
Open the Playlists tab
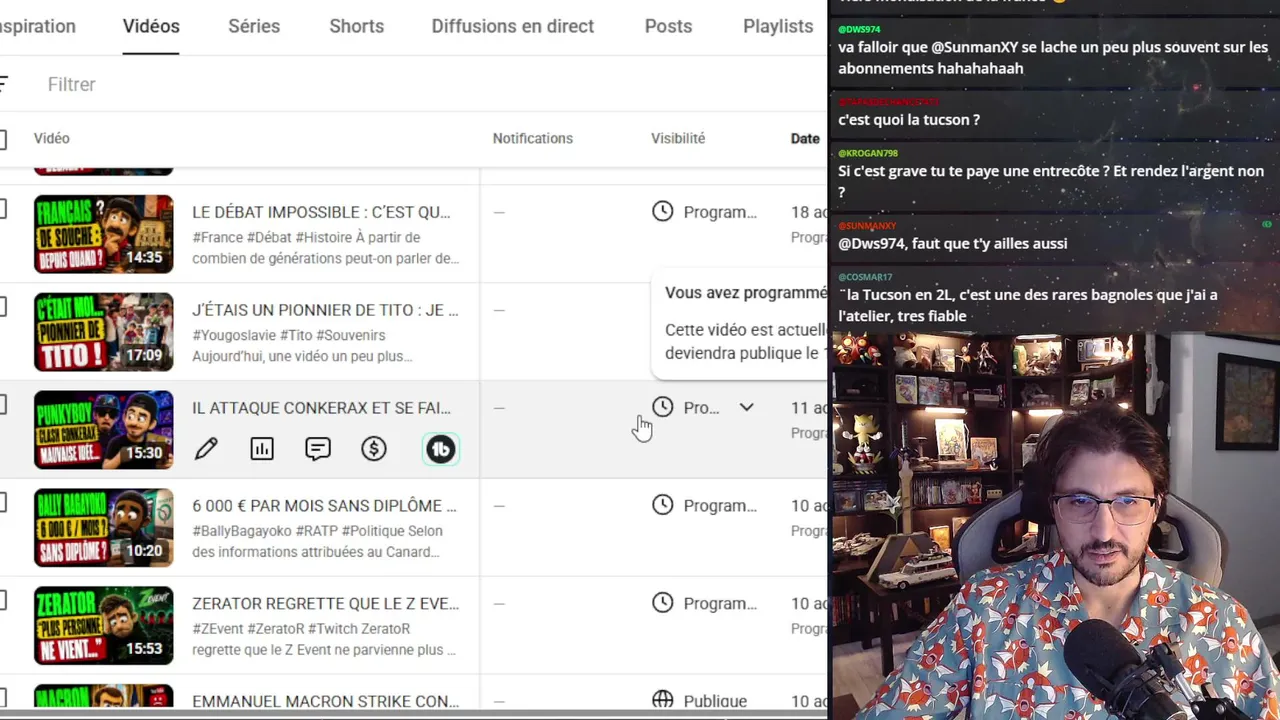tap(778, 26)
